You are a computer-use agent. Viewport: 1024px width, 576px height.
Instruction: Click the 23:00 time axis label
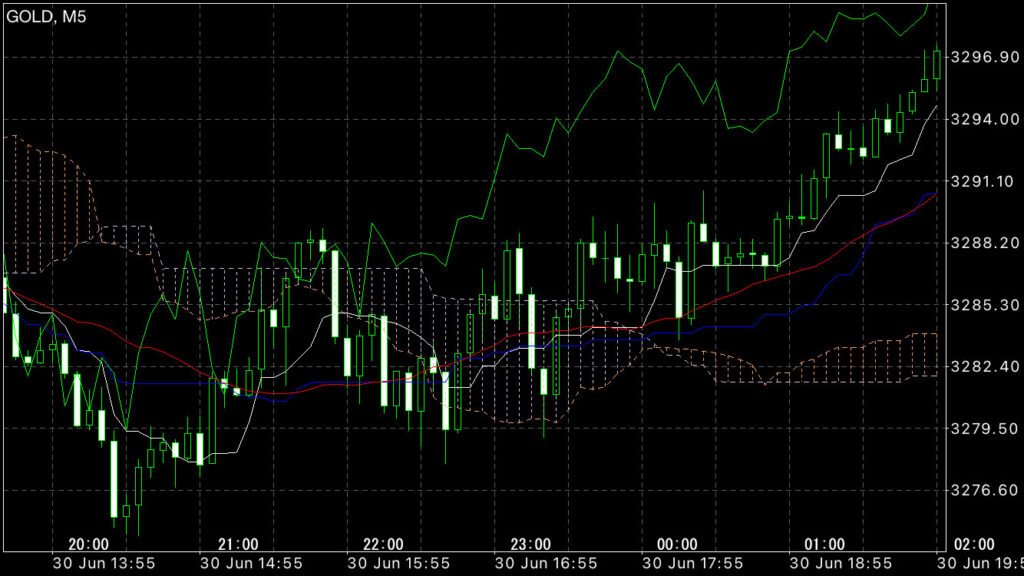(530, 544)
